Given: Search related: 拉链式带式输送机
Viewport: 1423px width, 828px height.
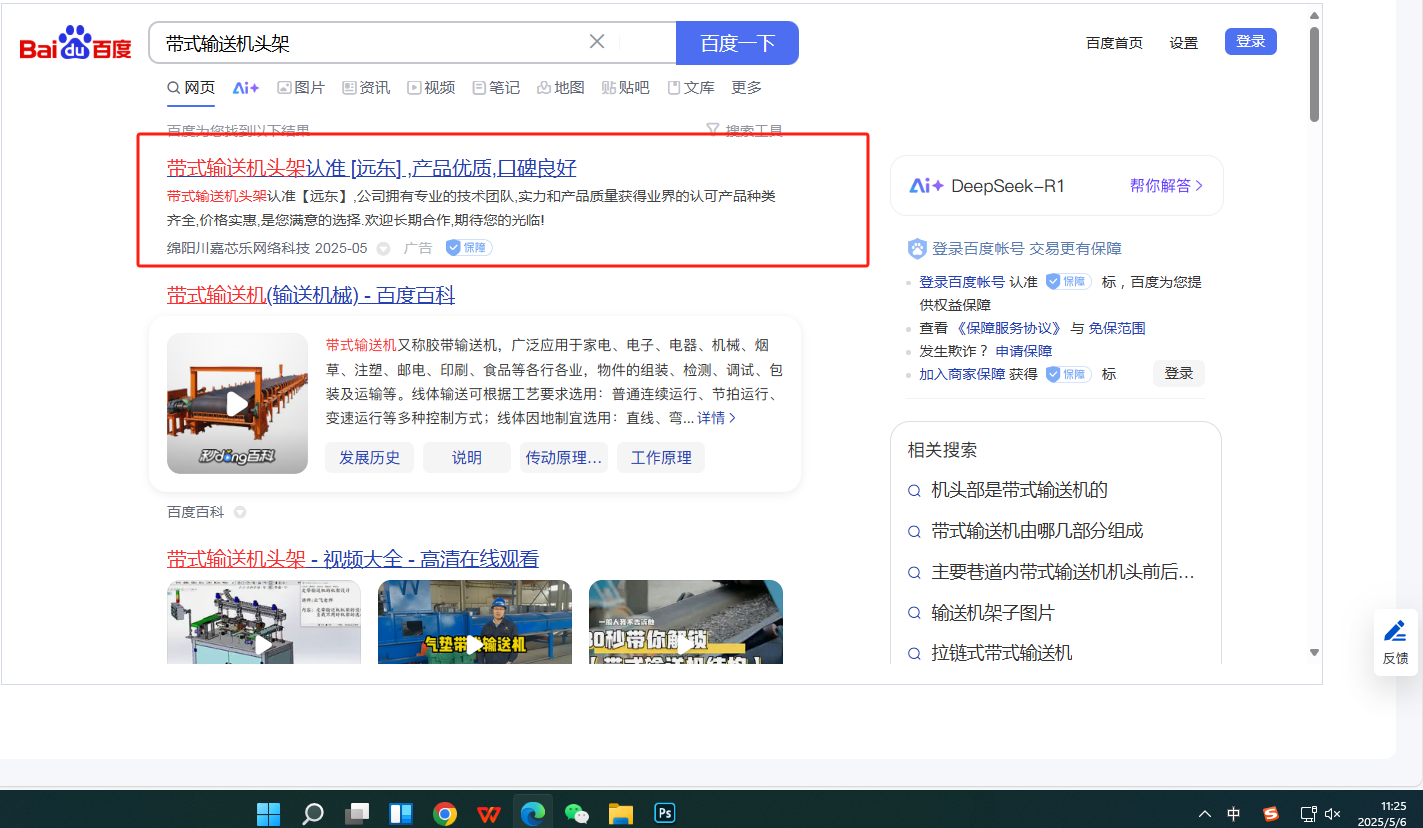Looking at the screenshot, I should coord(1002,653).
